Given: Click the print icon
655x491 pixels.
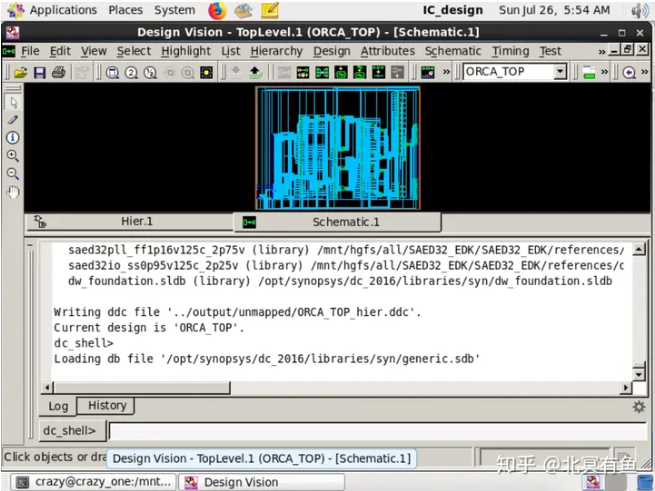Looking at the screenshot, I should coord(58,73).
